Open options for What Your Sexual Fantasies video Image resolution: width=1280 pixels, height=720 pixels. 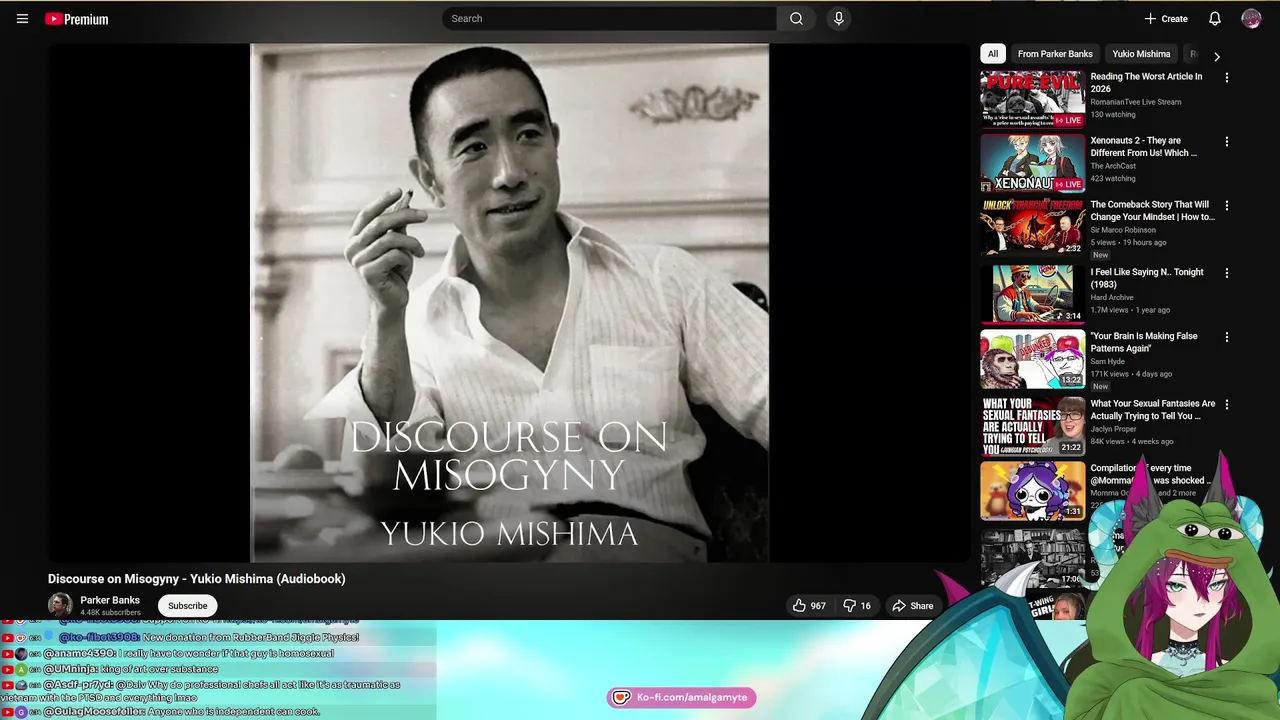tap(1226, 404)
